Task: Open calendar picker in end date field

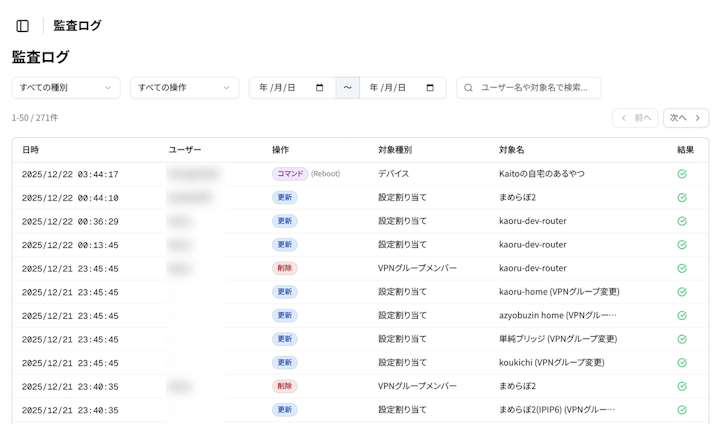Action: 430,88
